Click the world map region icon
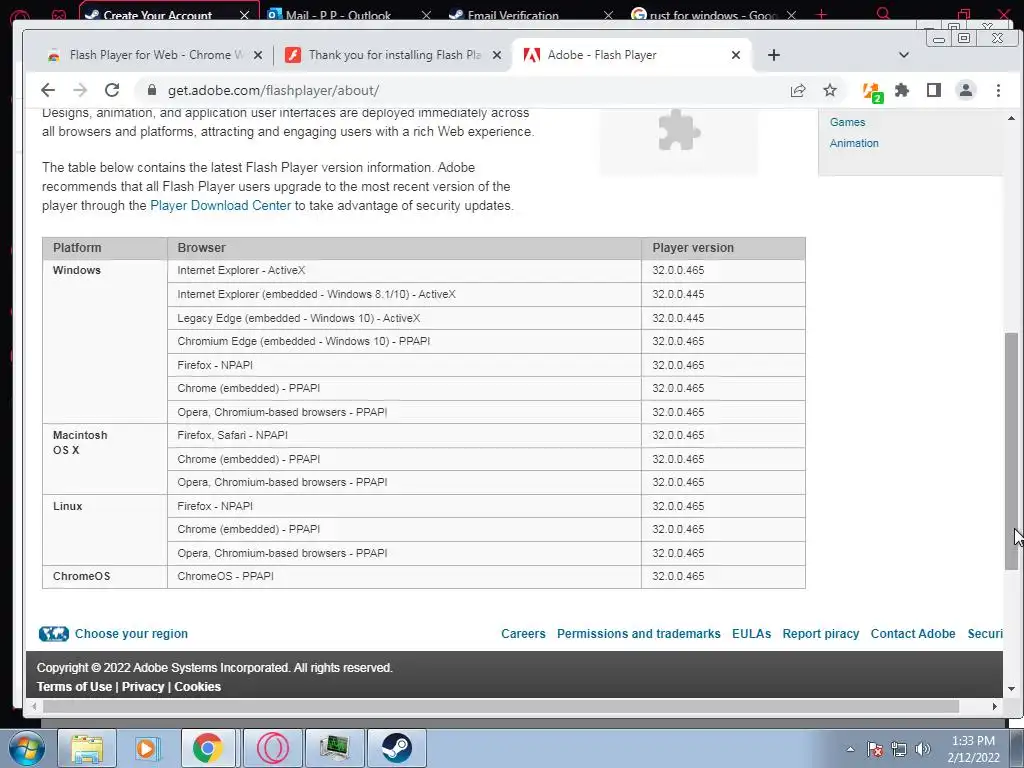Image resolution: width=1024 pixels, height=768 pixels. click(54, 633)
